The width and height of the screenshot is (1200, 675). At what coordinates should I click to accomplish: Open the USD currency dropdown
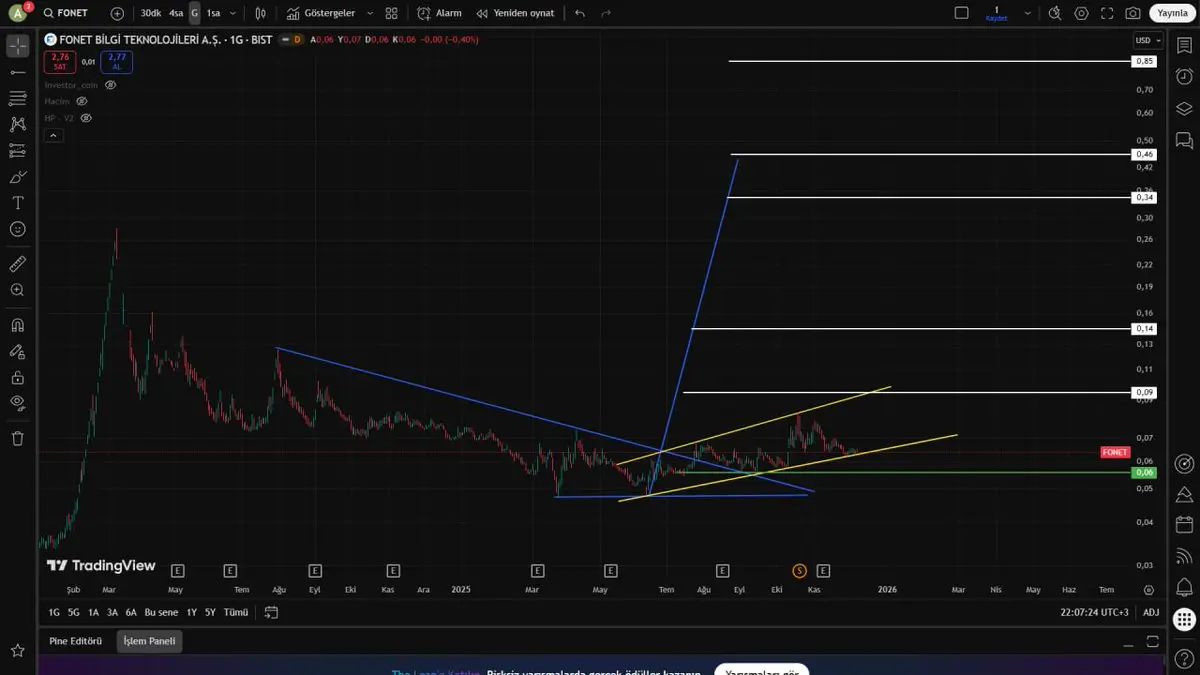tap(1147, 40)
